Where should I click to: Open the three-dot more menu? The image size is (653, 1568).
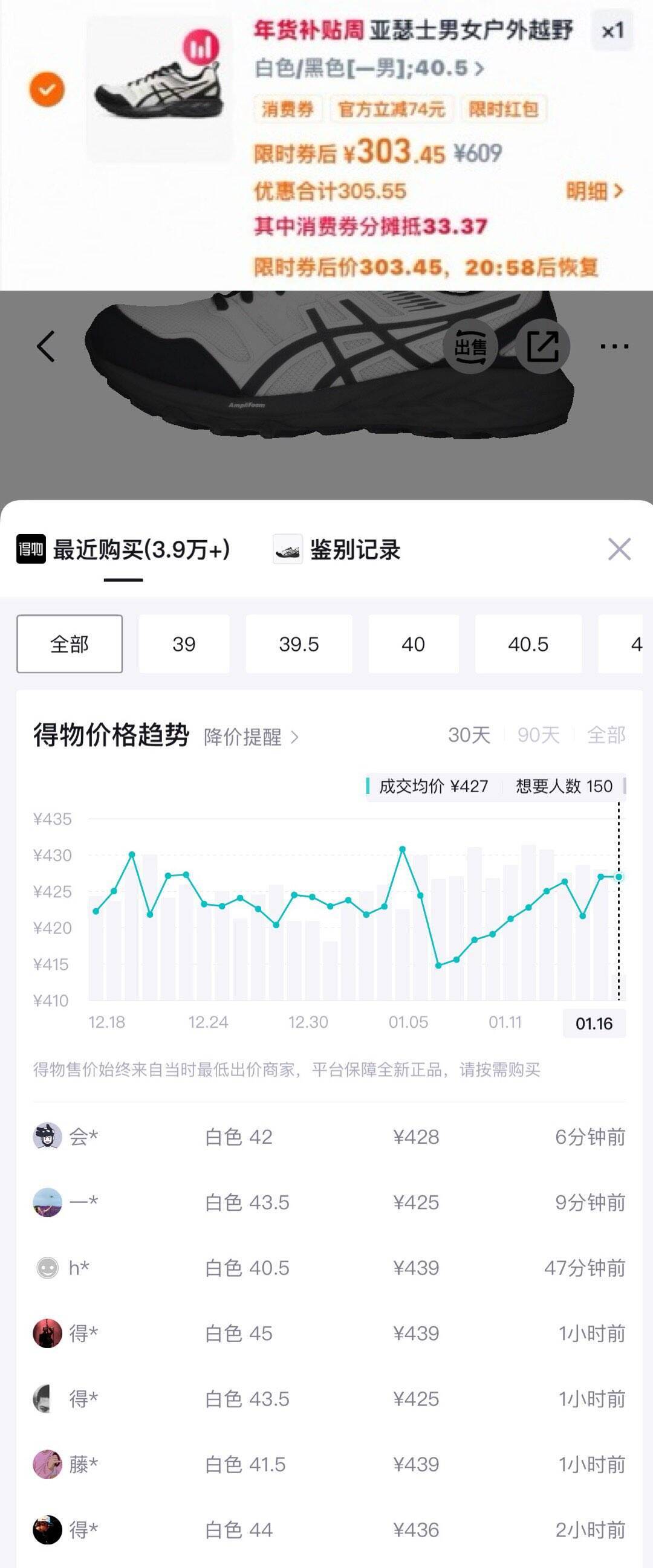614,346
